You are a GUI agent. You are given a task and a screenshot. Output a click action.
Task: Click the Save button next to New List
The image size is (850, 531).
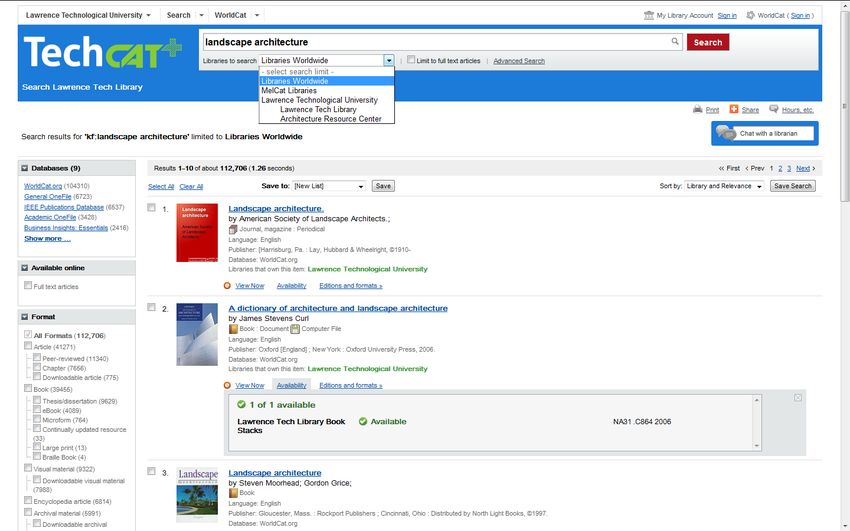point(383,186)
